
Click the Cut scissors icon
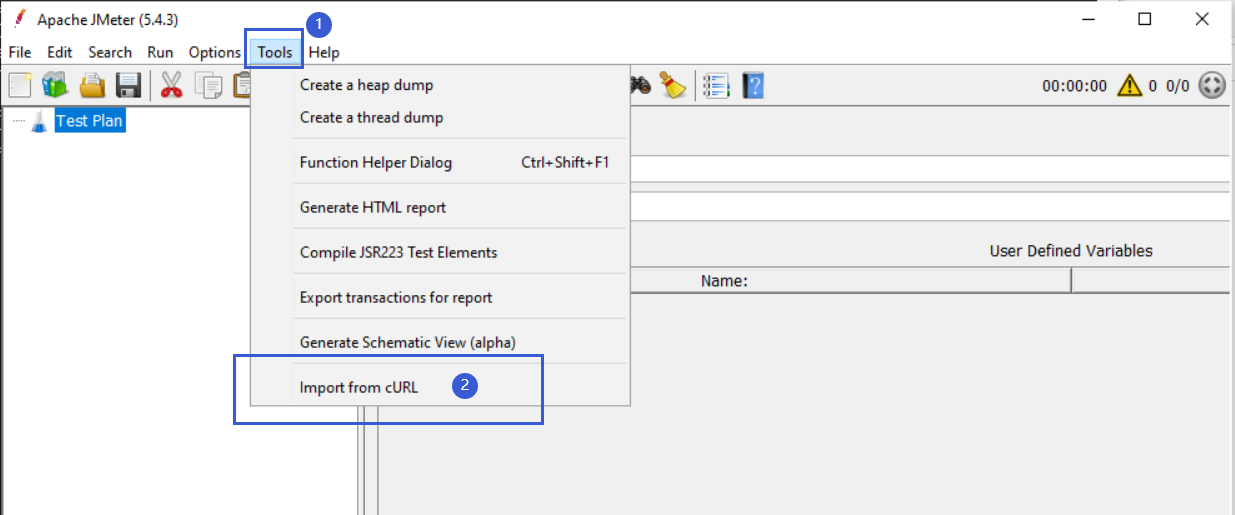coord(172,85)
